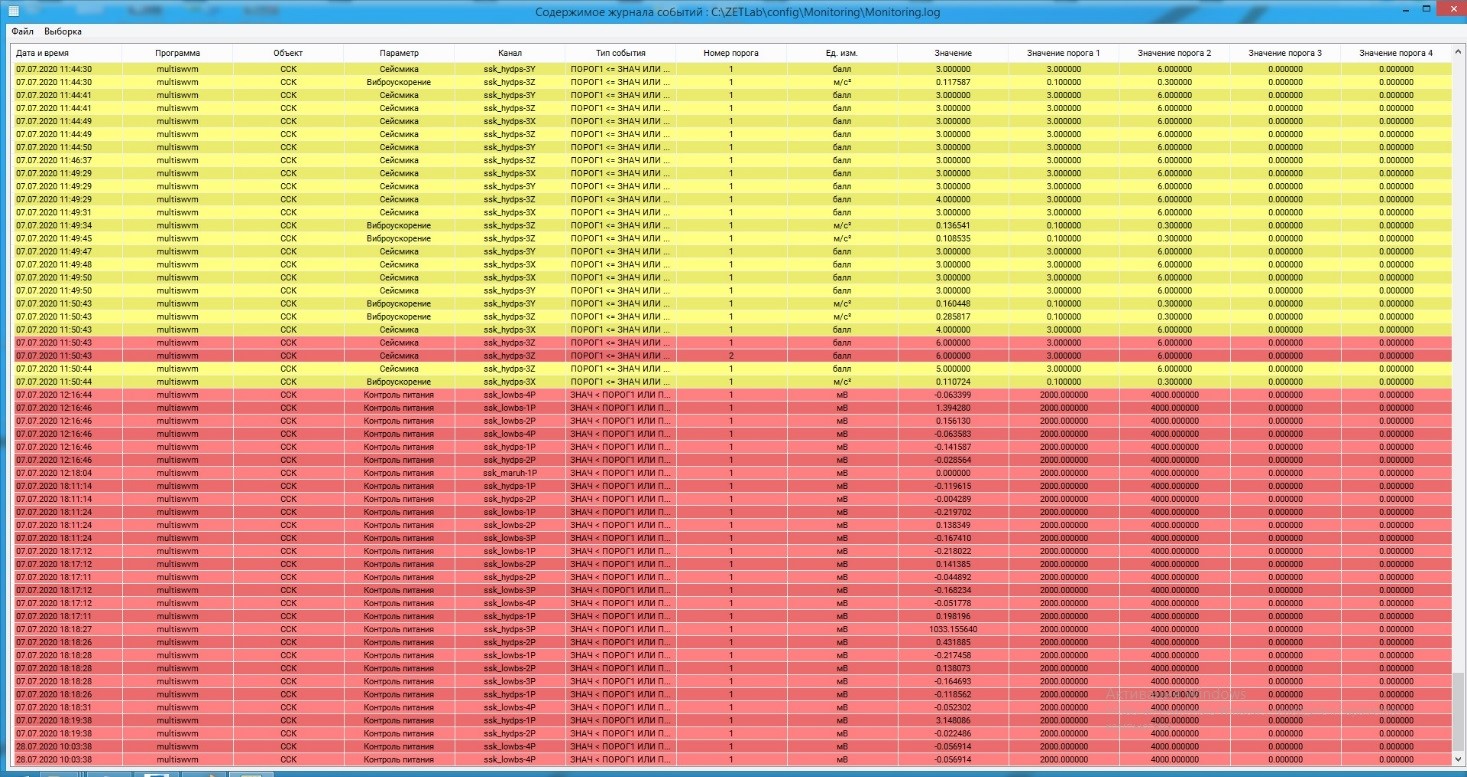Select value cell 0.108535
The height and width of the screenshot is (777, 1467).
pyautogui.click(x=953, y=238)
